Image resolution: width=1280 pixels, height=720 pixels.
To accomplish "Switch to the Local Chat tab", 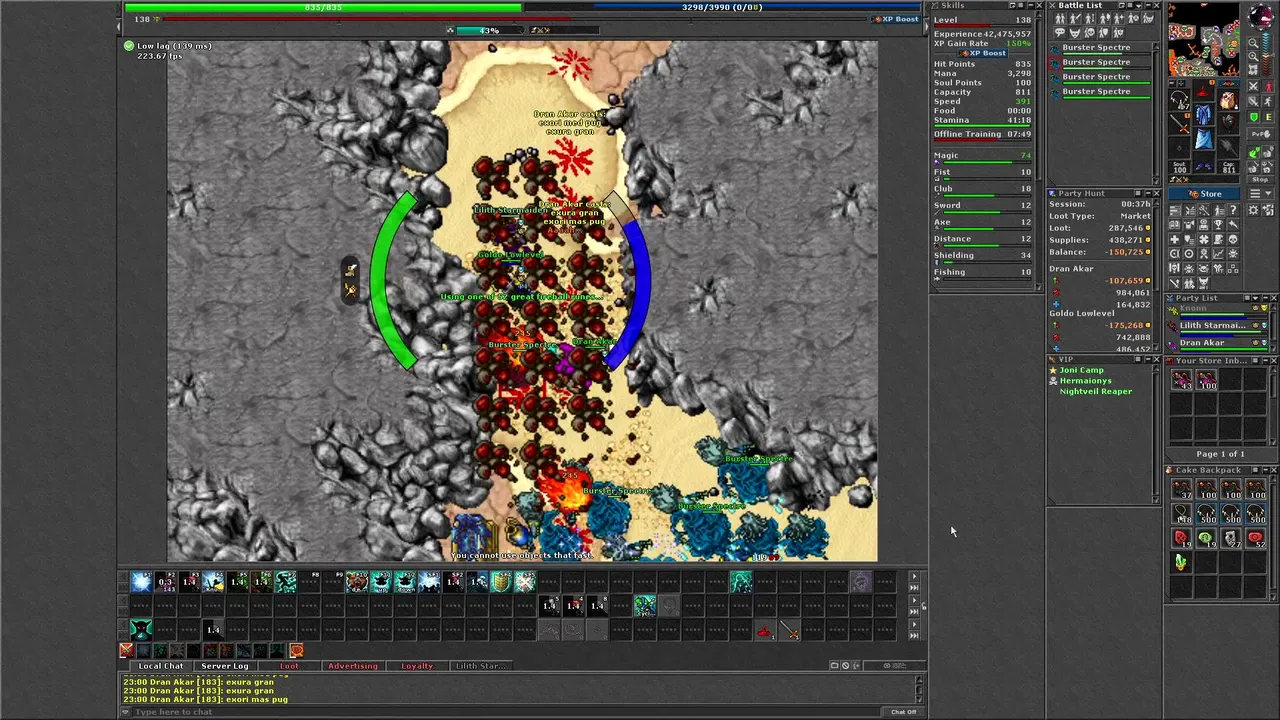I will click(x=161, y=666).
